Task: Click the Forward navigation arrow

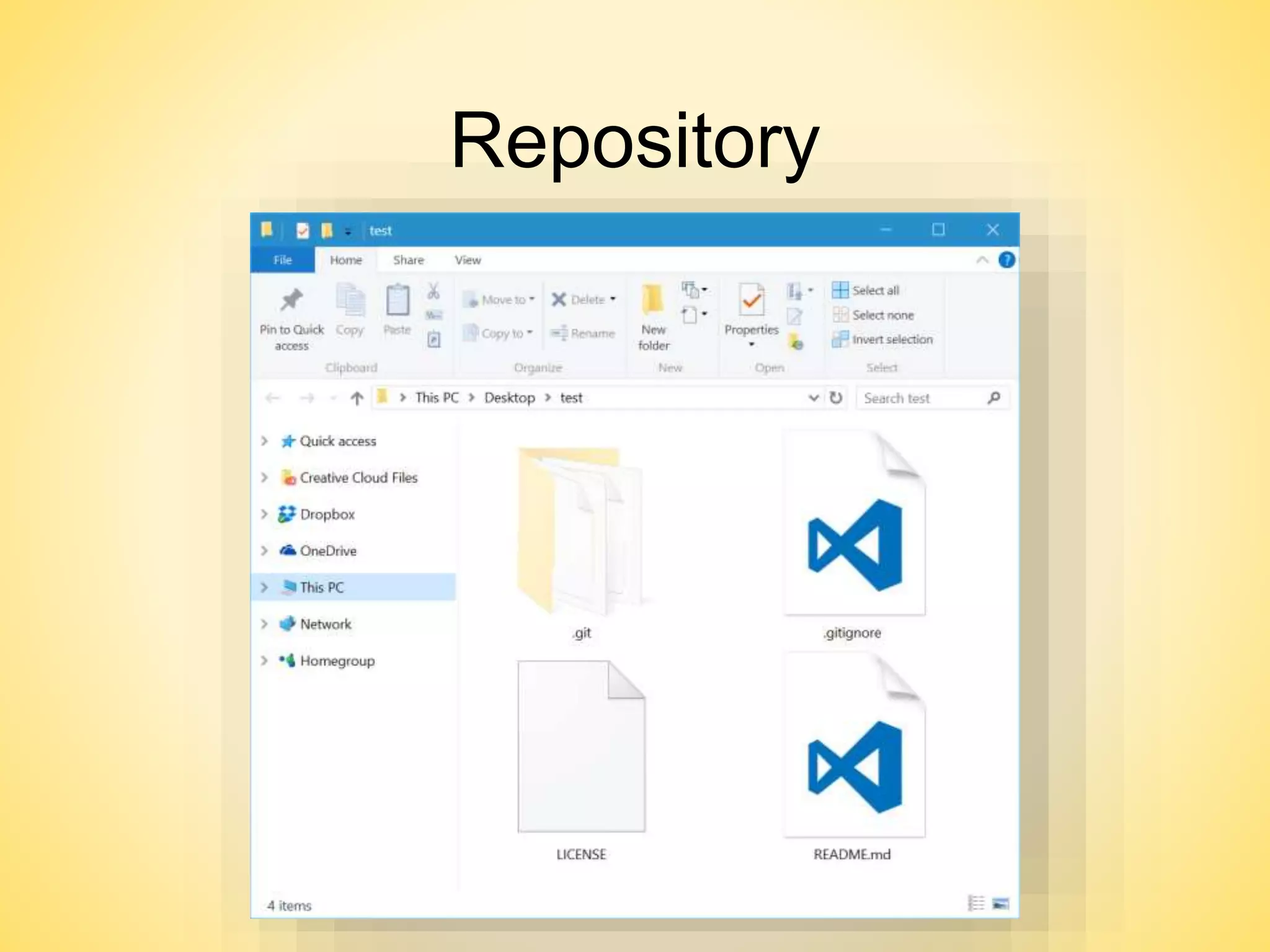Action: tap(307, 398)
